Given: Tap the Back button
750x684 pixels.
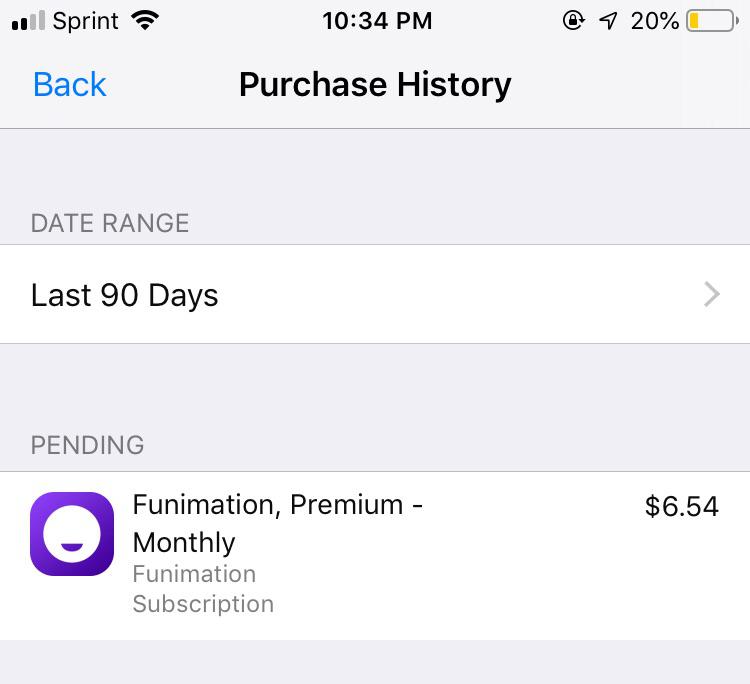Looking at the screenshot, I should 69,84.
